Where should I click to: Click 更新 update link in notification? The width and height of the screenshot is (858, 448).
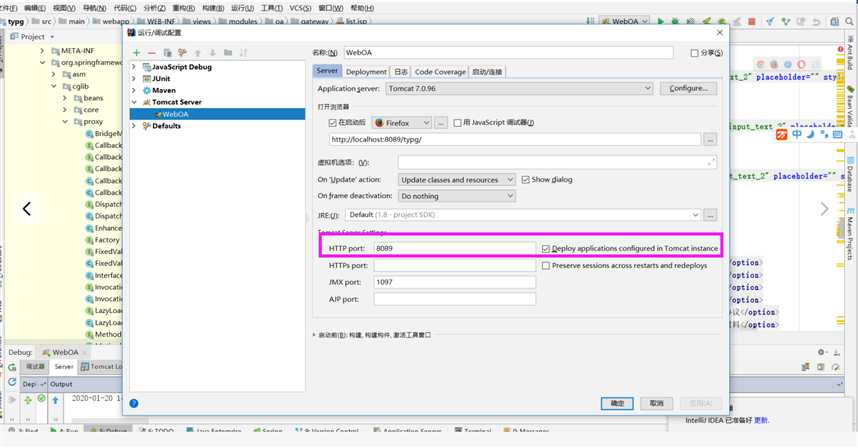(762, 420)
